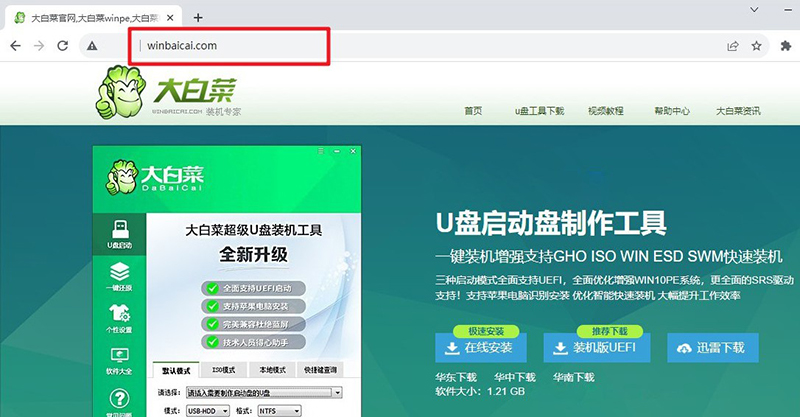Open a new browser tab
Image resolution: width=800 pixels, height=417 pixels.
[x=198, y=17]
